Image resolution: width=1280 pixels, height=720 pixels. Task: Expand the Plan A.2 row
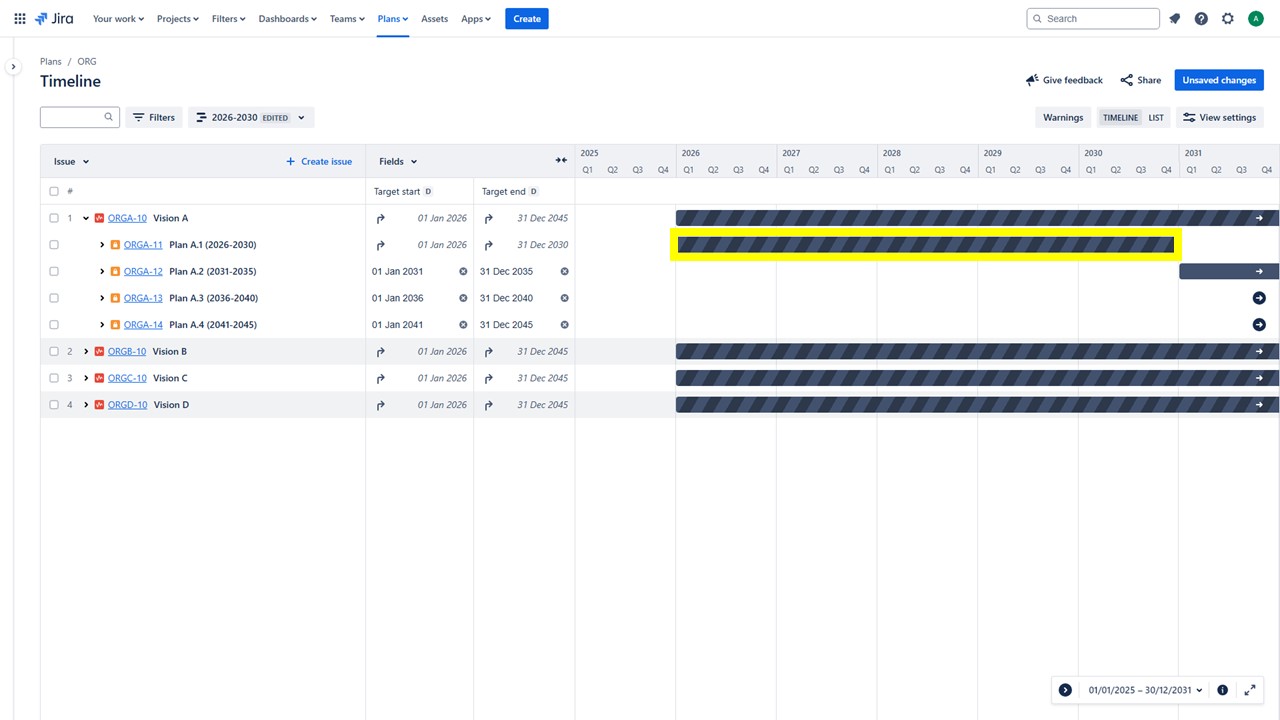click(x=102, y=271)
